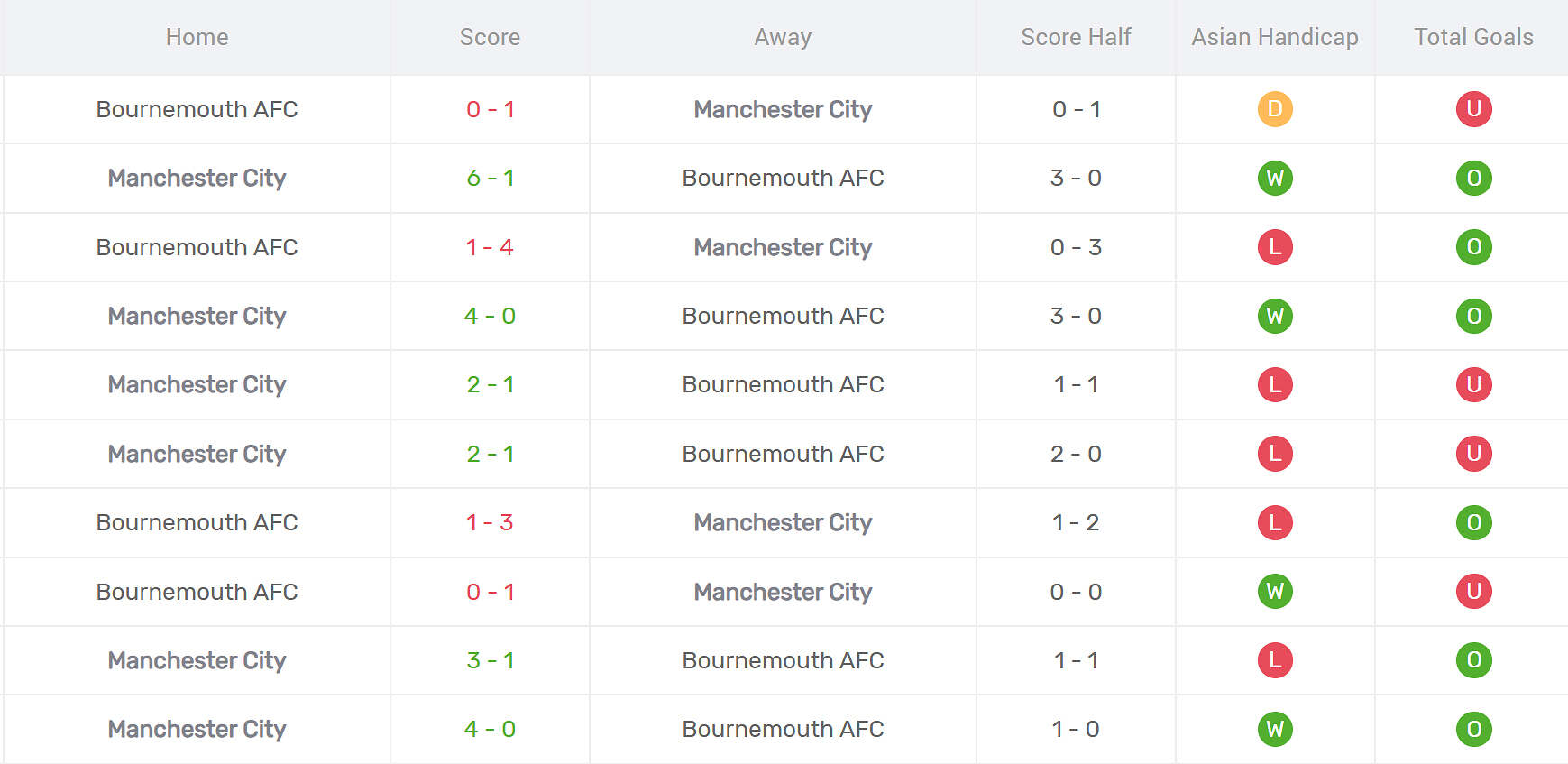Click the red U badge in the row with half score 0-0
Screen dimensions: 1568x764
click(1473, 592)
